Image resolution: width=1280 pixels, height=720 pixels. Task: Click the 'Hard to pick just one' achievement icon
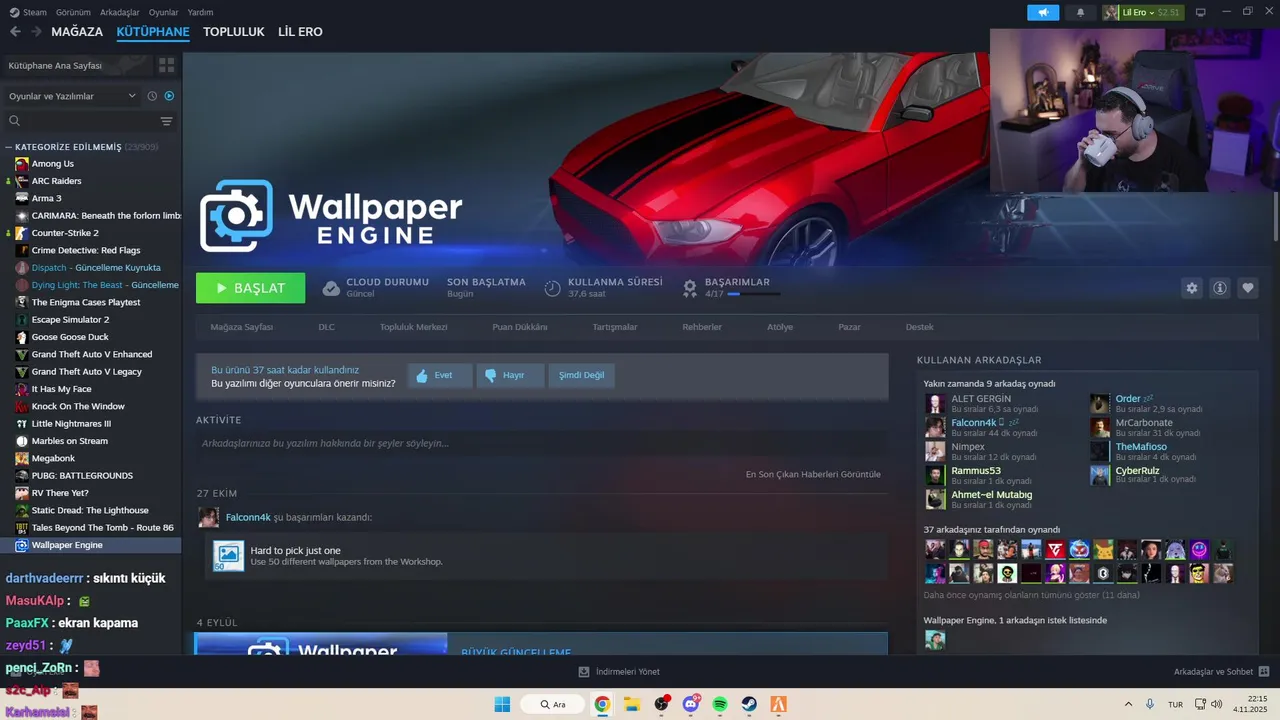coord(228,556)
